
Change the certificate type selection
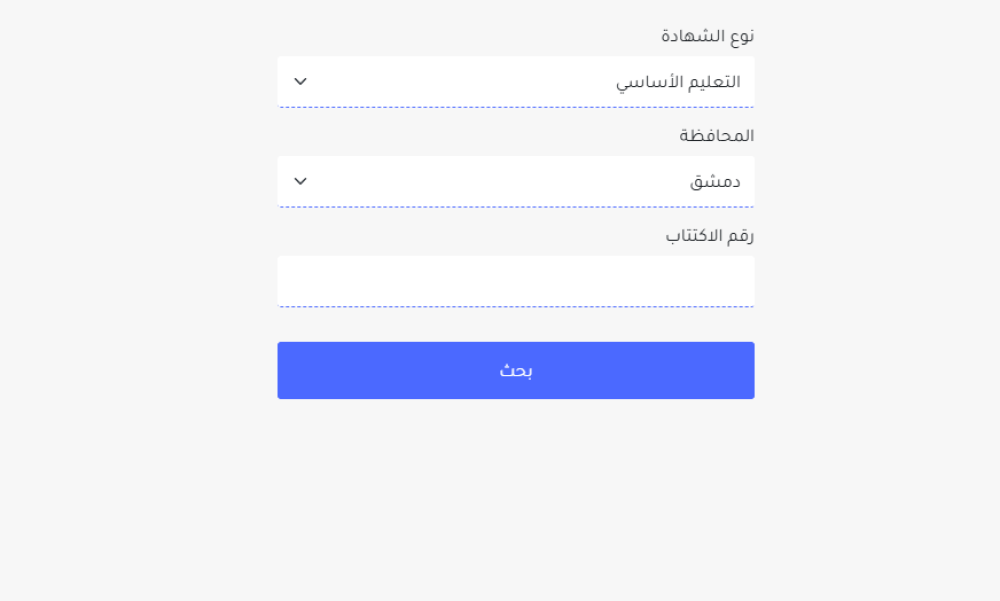pyautogui.click(x=515, y=81)
